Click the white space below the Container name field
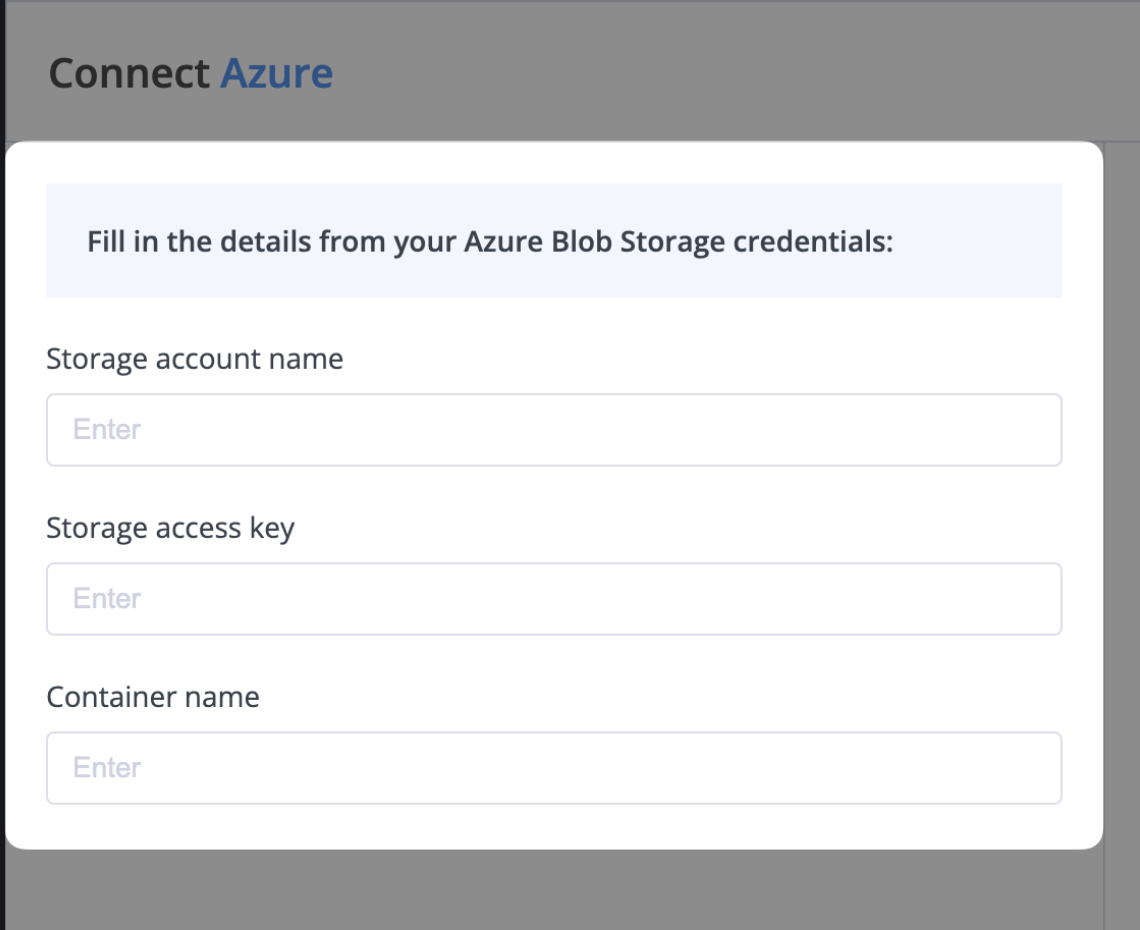The height and width of the screenshot is (930, 1140). [554, 827]
